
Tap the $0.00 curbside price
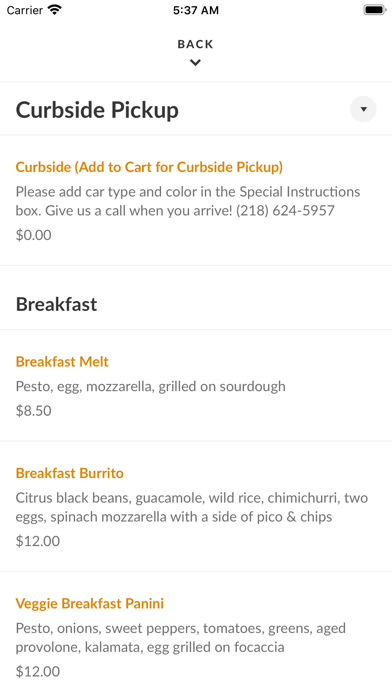click(34, 235)
